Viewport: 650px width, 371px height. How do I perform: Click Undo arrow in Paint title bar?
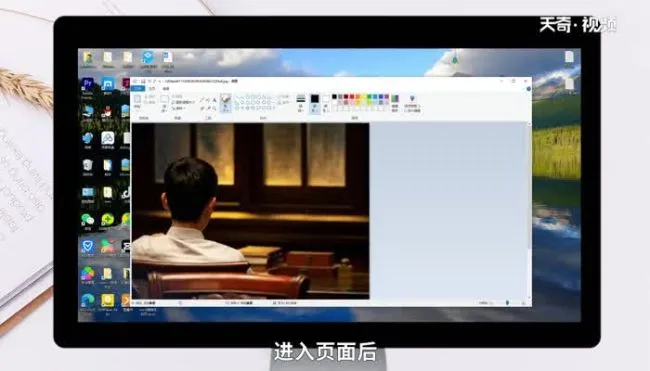click(149, 81)
